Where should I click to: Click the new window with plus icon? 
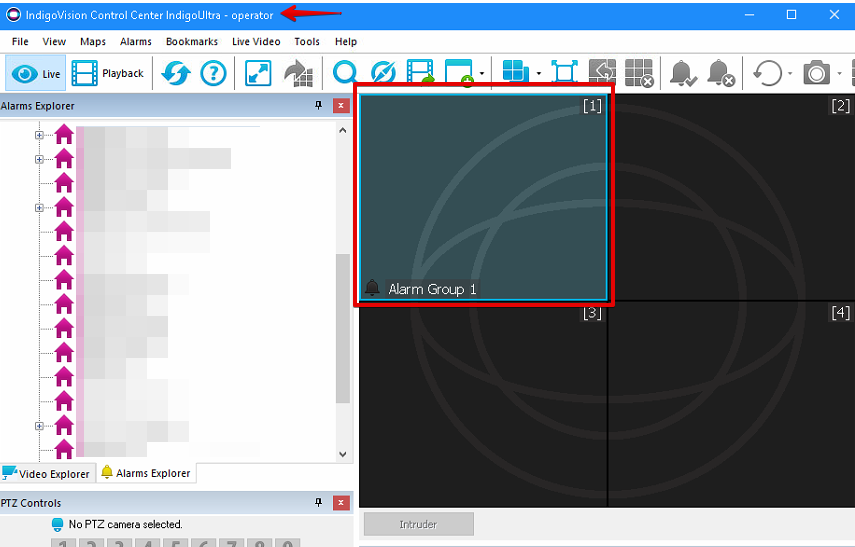click(x=460, y=73)
